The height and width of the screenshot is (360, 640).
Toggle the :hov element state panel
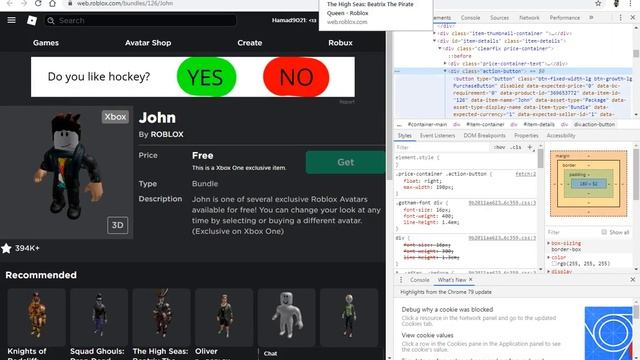click(x=499, y=147)
